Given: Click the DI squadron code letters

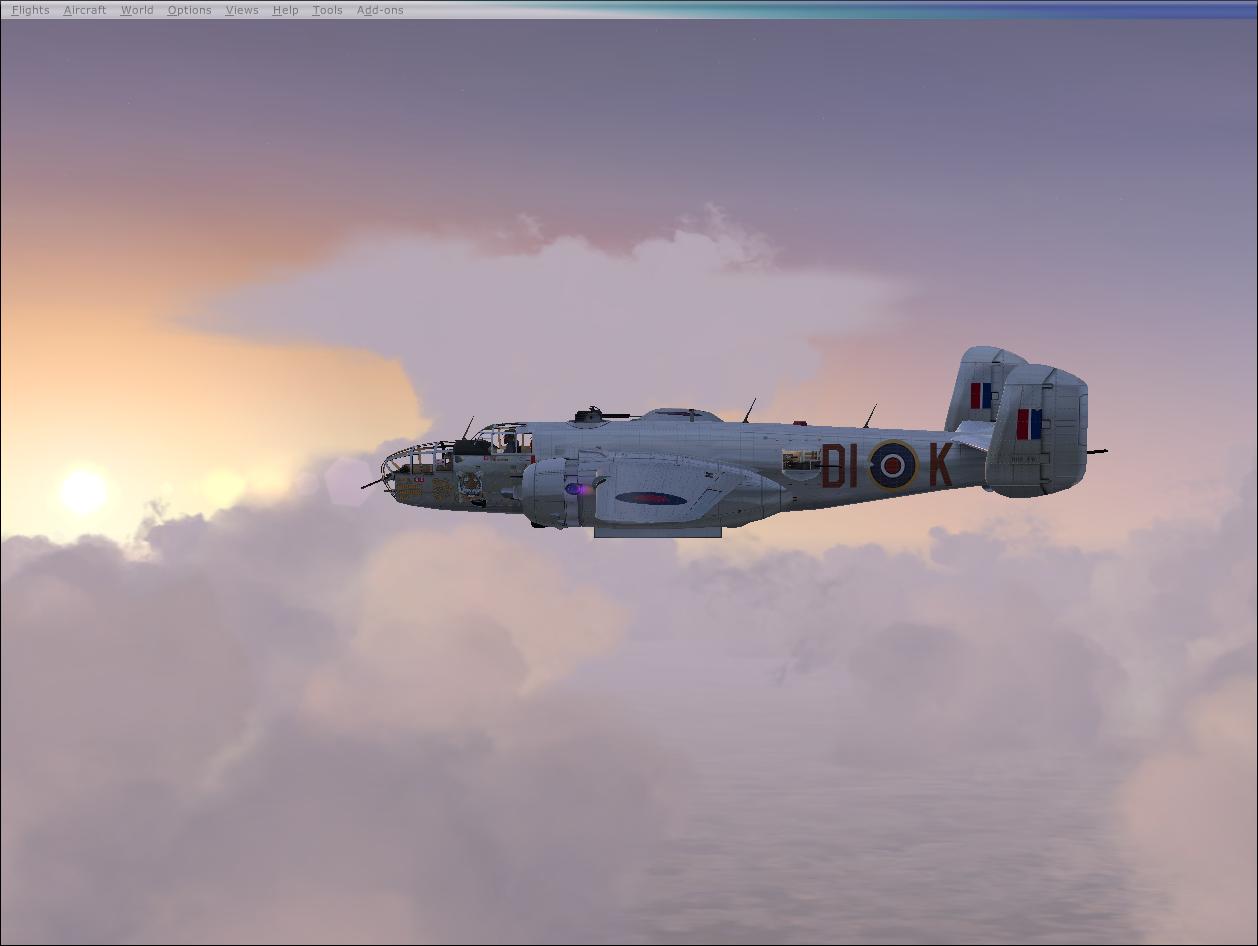Looking at the screenshot, I should pyautogui.click(x=839, y=467).
